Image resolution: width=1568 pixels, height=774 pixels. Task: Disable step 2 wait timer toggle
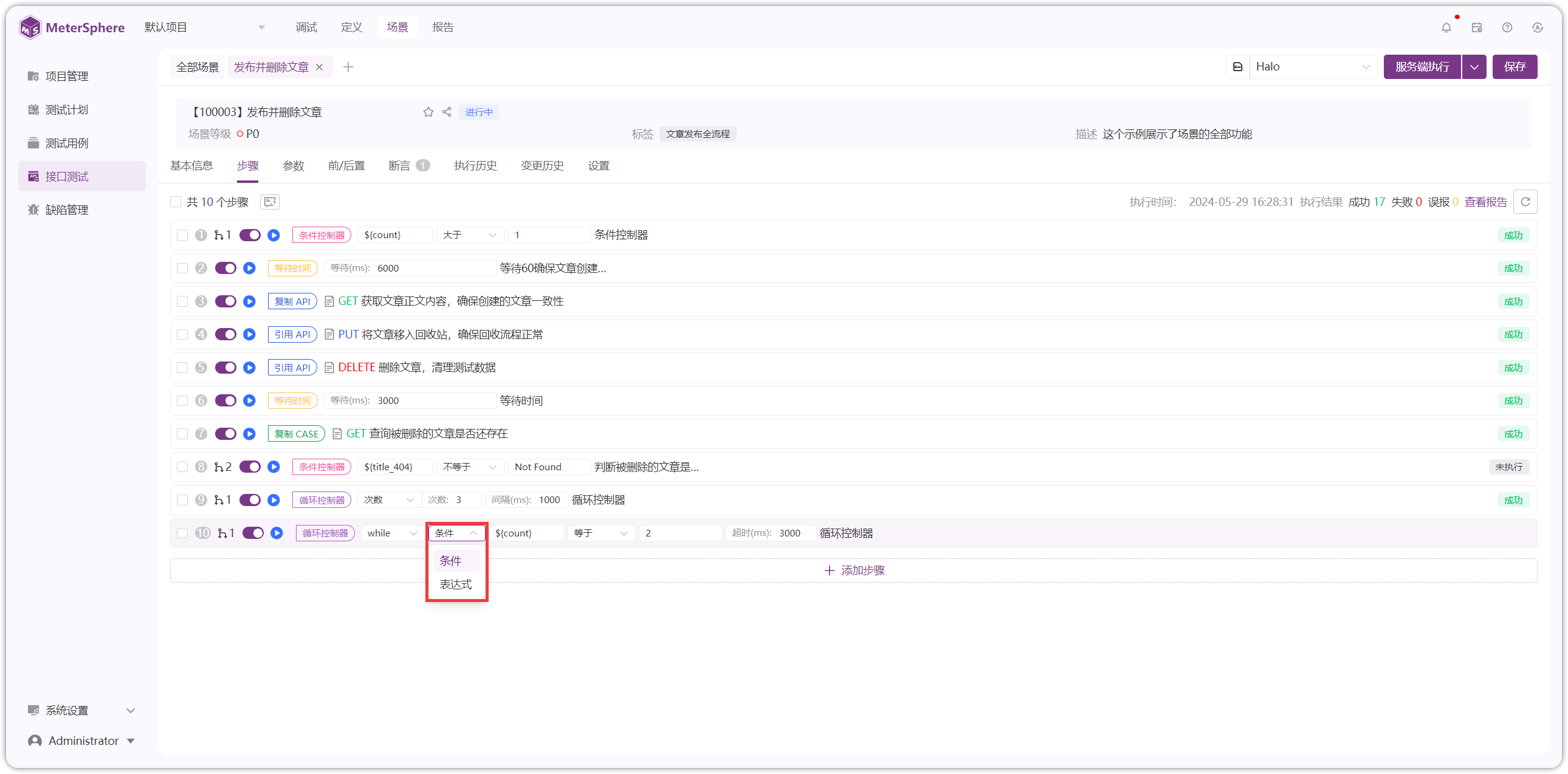(x=226, y=269)
